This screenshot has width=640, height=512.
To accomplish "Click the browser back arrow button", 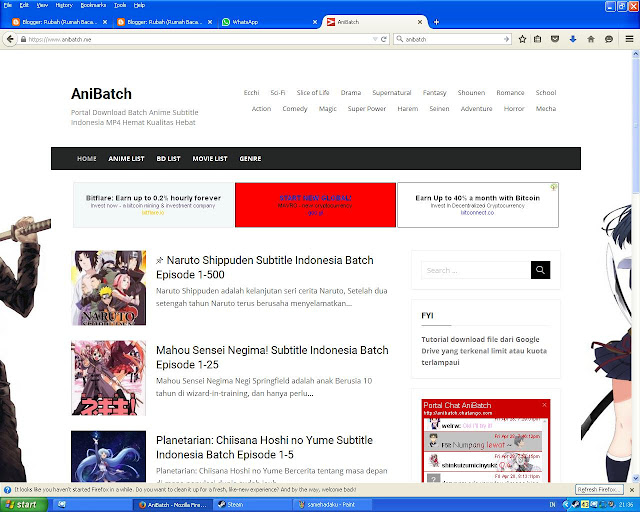I will (x=10, y=39).
